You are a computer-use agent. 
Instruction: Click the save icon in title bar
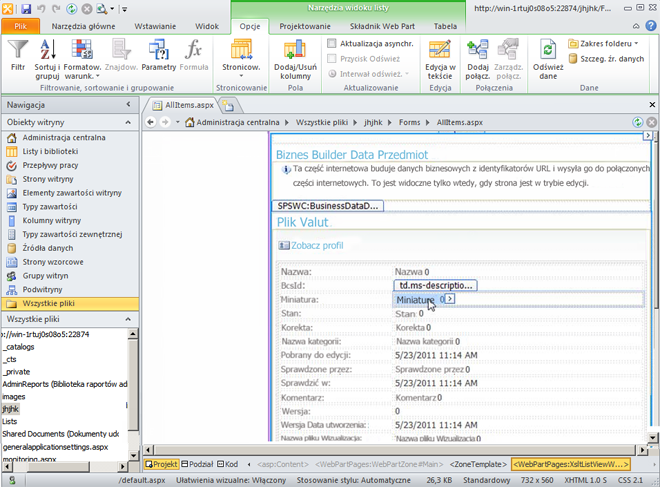point(26,8)
